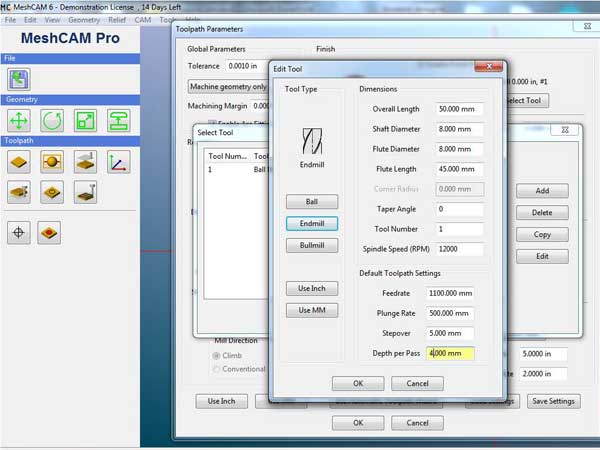The height and width of the screenshot is (450, 600).
Task: Click Cancel at bottom of Toolpath Parameters
Action: (417, 423)
